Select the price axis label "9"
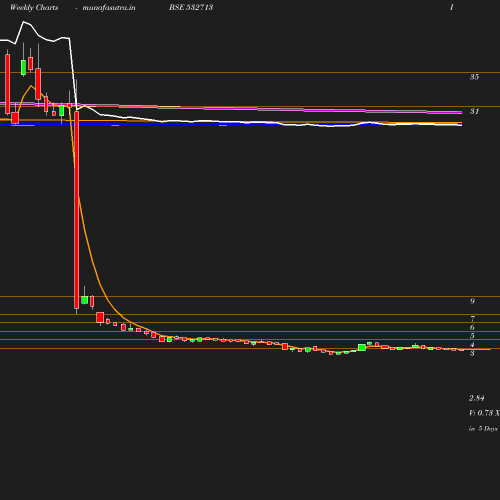Screen dimensions: 500x500 (x=472, y=301)
